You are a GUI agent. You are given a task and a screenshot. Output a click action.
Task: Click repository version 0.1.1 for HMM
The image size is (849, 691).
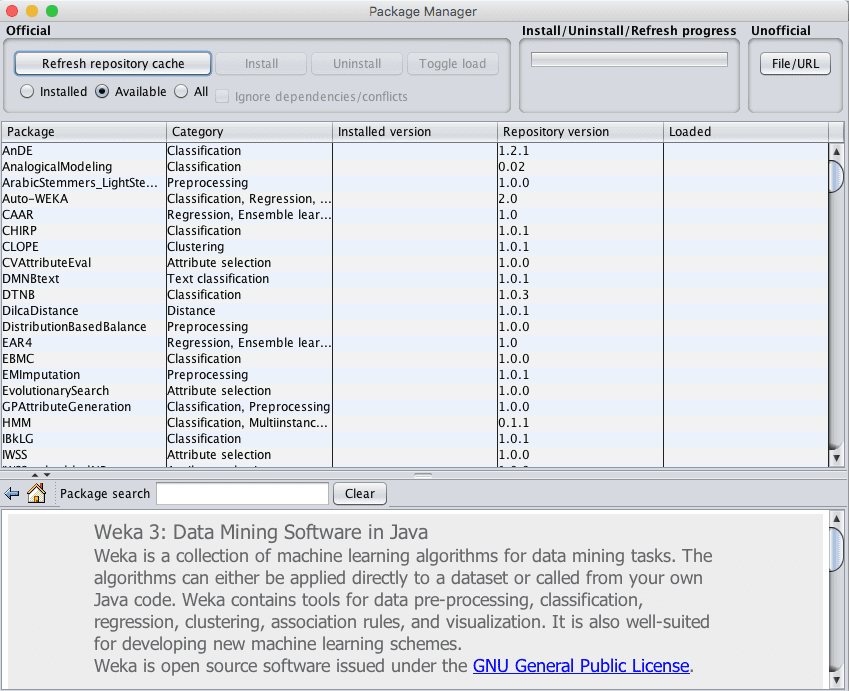[x=580, y=422]
